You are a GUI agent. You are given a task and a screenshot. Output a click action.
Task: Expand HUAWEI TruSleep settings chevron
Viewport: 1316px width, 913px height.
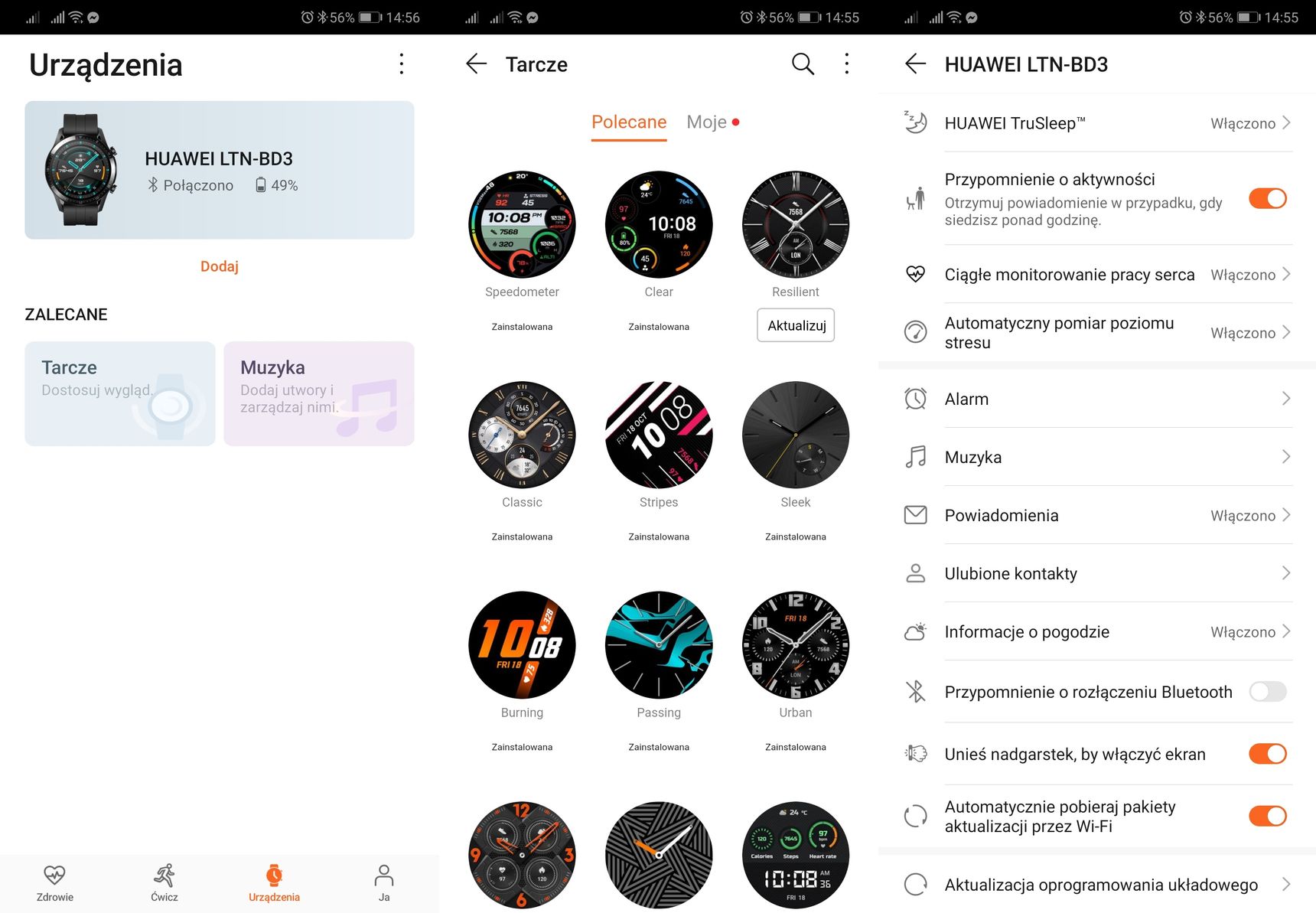point(1285,122)
